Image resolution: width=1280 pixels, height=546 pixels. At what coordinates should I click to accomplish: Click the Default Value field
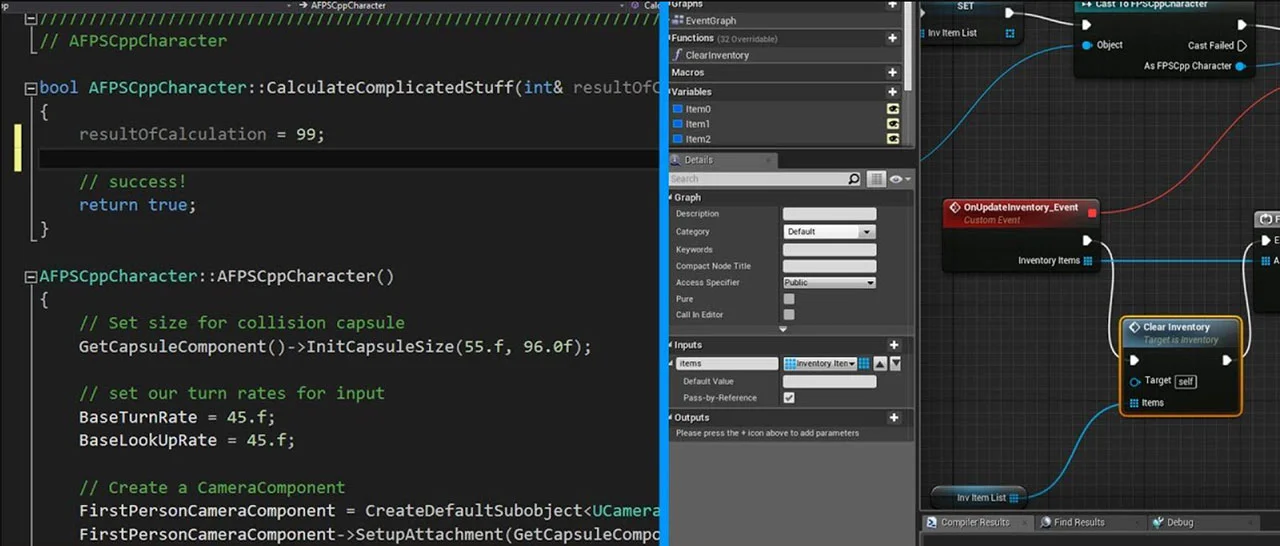point(829,382)
